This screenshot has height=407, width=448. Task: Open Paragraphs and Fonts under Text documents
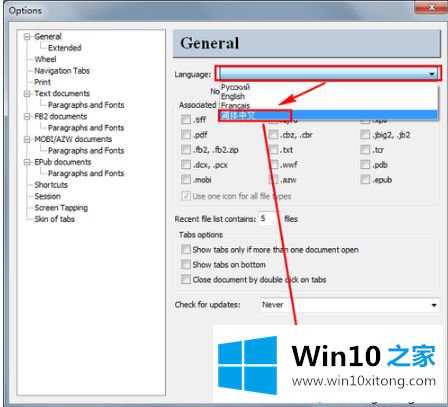point(86,105)
